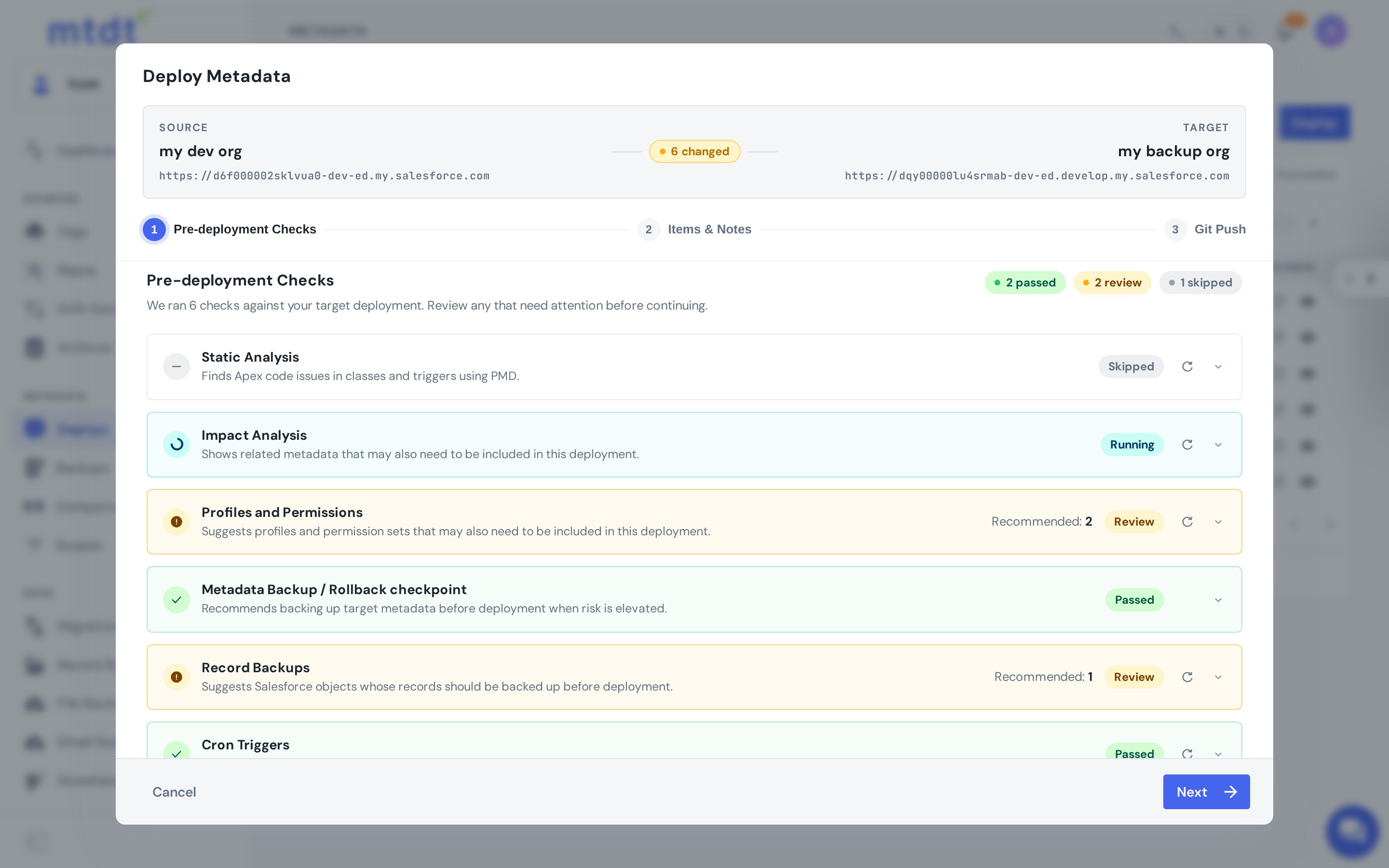1389x868 pixels.
Task: Cancel the Deploy Metadata dialog
Action: [x=174, y=792]
